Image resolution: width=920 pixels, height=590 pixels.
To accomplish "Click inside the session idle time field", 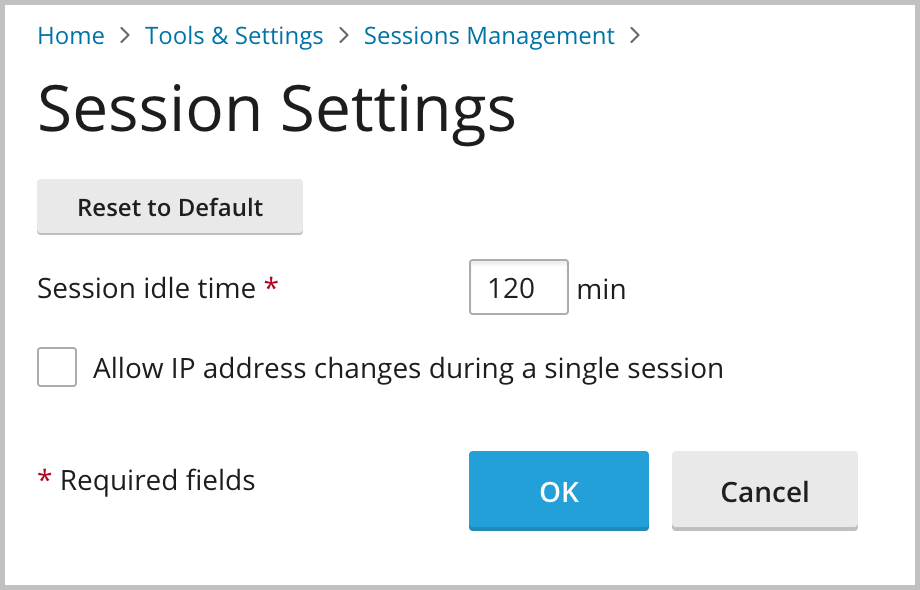I will (518, 287).
